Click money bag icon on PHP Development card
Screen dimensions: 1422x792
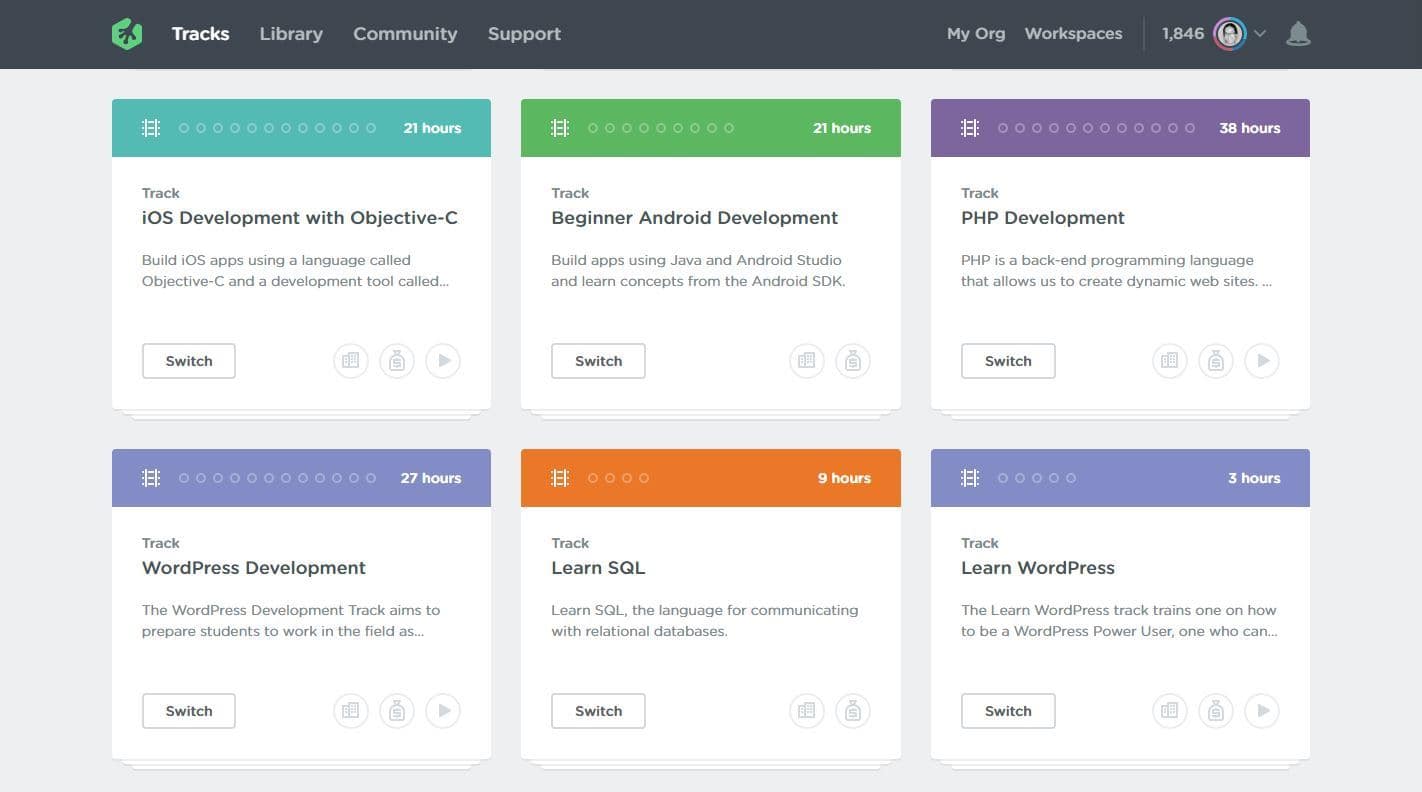[1216, 361]
